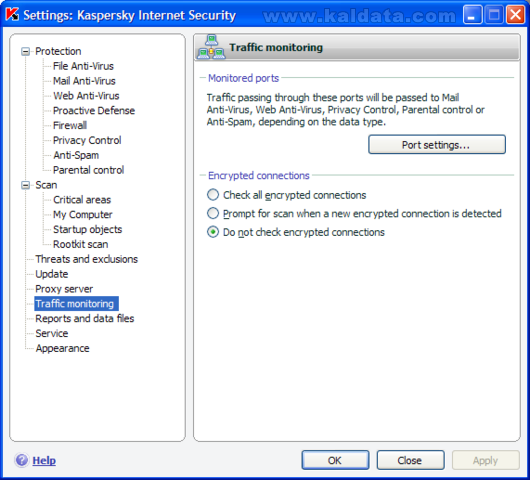Viewport: 530px width, 480px height.
Task: Collapse the Protection tree node
Action: 25,51
